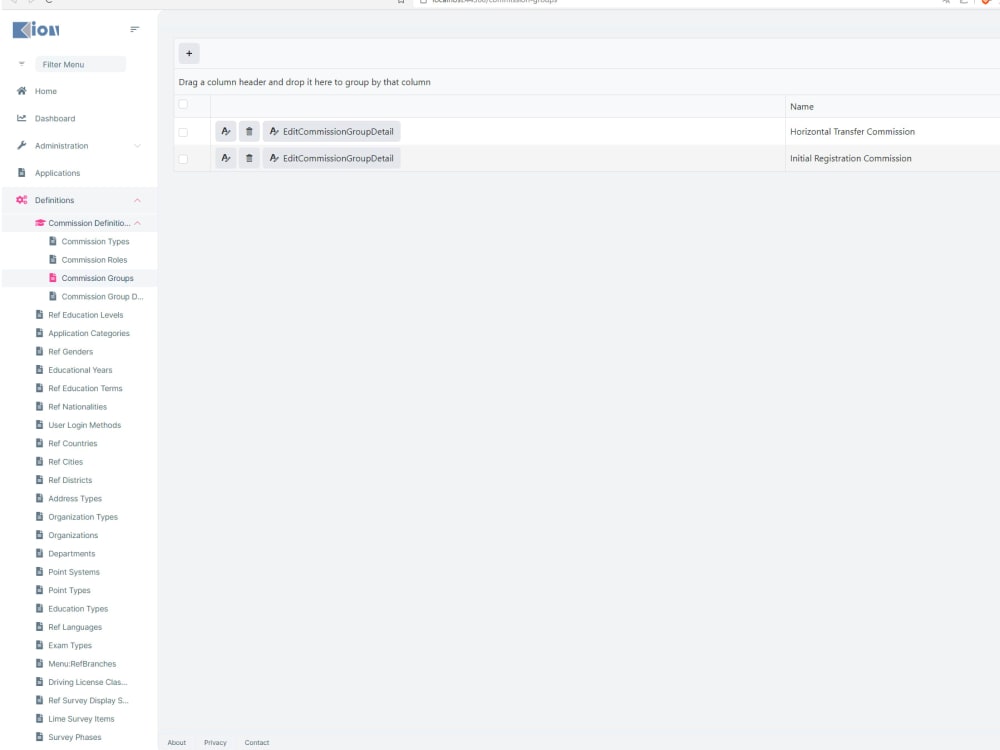This screenshot has height=750, width=1000.
Task: Click EditCommissionGroupDetail for Horizontal Transfer Commission
Action: click(x=332, y=131)
